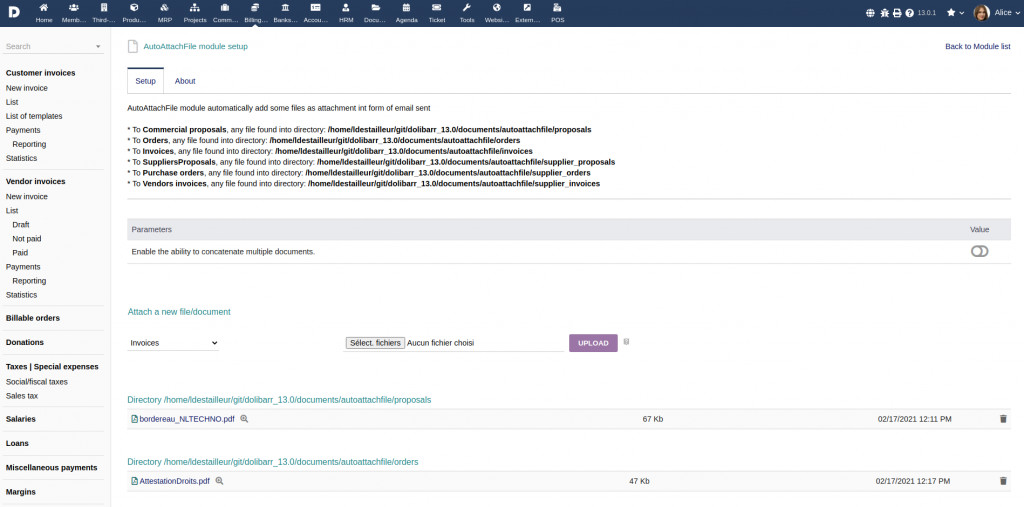Viewport: 1024px width, 507px height.
Task: Open the Products module icon
Action: coord(134,8)
